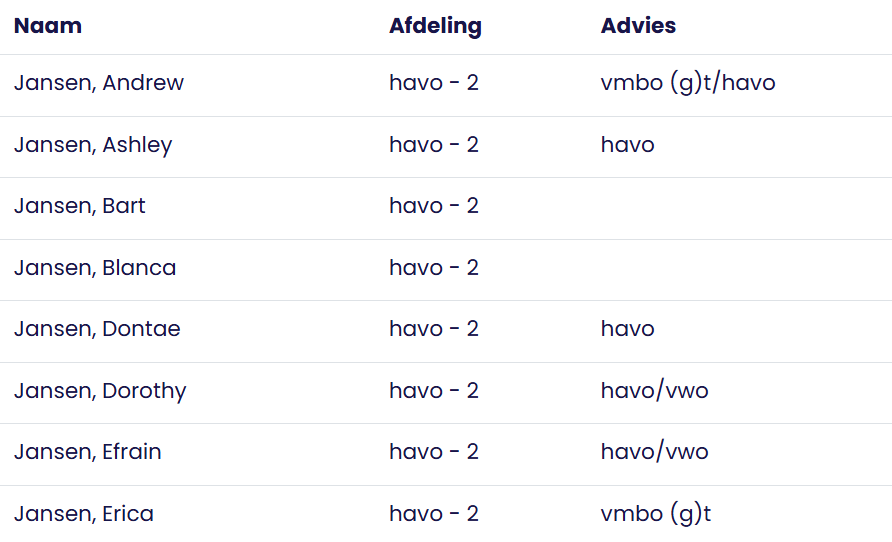Click the Advies column header
Viewport: 892px width, 542px height.
(638, 26)
